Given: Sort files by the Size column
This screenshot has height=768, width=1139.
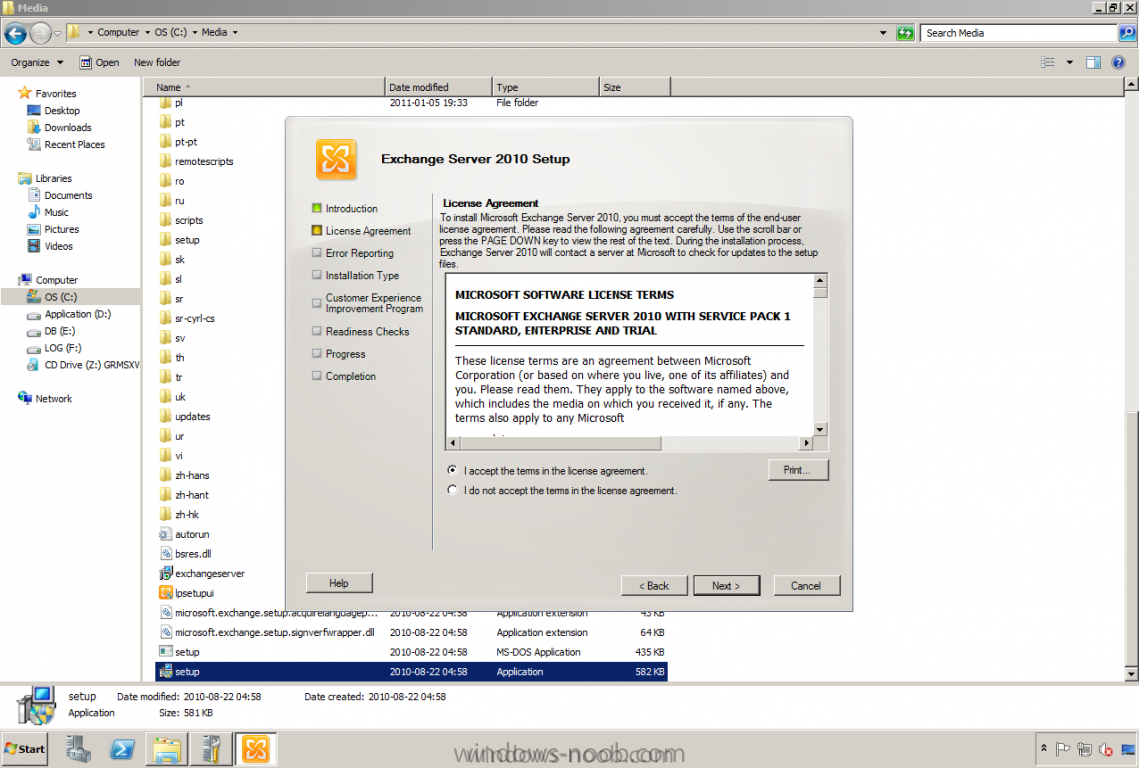Looking at the screenshot, I should tap(634, 87).
